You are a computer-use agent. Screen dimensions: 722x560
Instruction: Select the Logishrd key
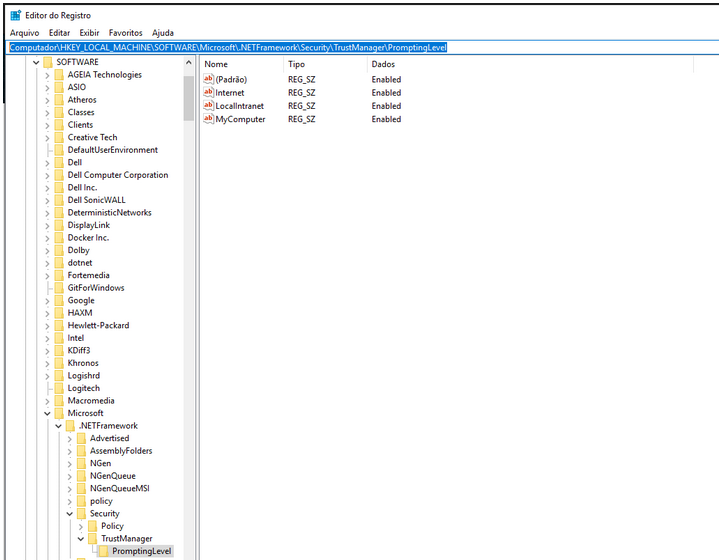point(83,375)
